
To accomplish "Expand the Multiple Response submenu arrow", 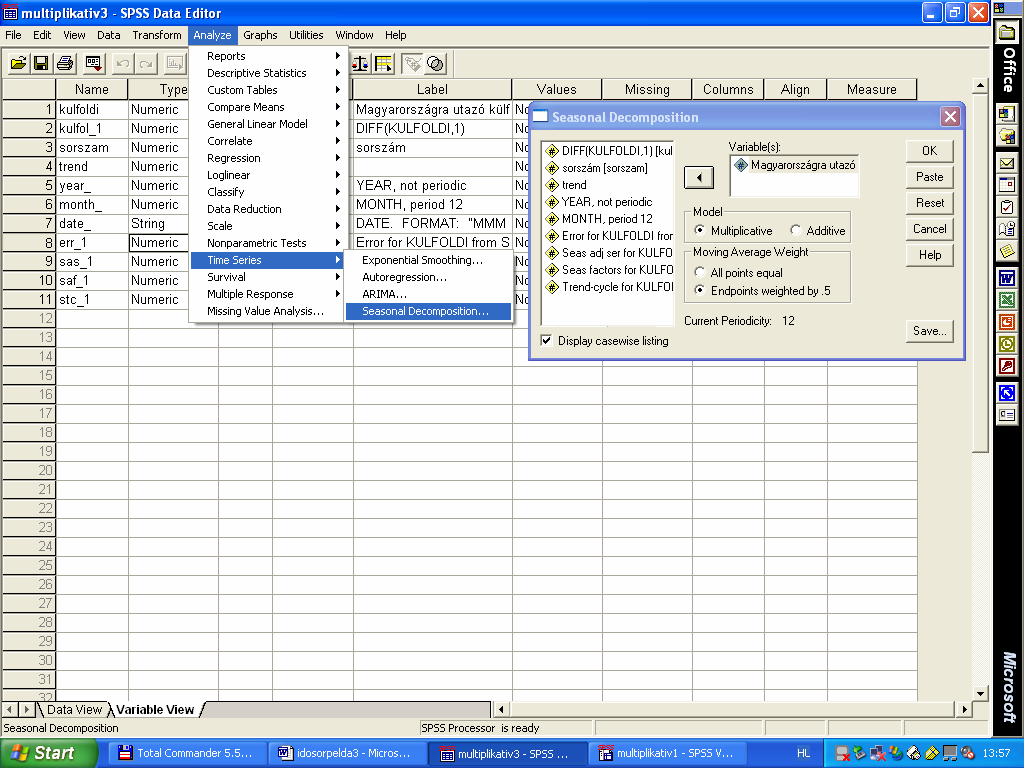I will 338,293.
